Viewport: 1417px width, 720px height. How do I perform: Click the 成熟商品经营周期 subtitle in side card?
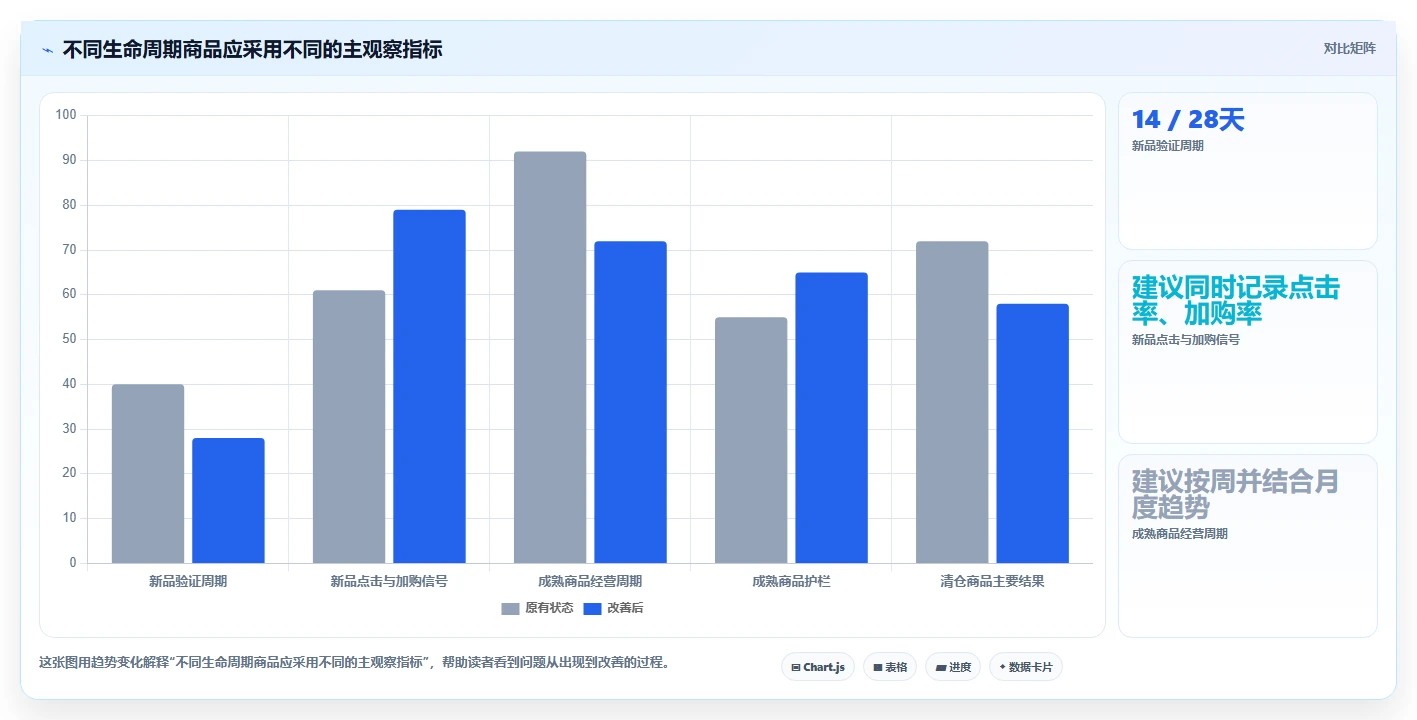pyautogui.click(x=1180, y=534)
